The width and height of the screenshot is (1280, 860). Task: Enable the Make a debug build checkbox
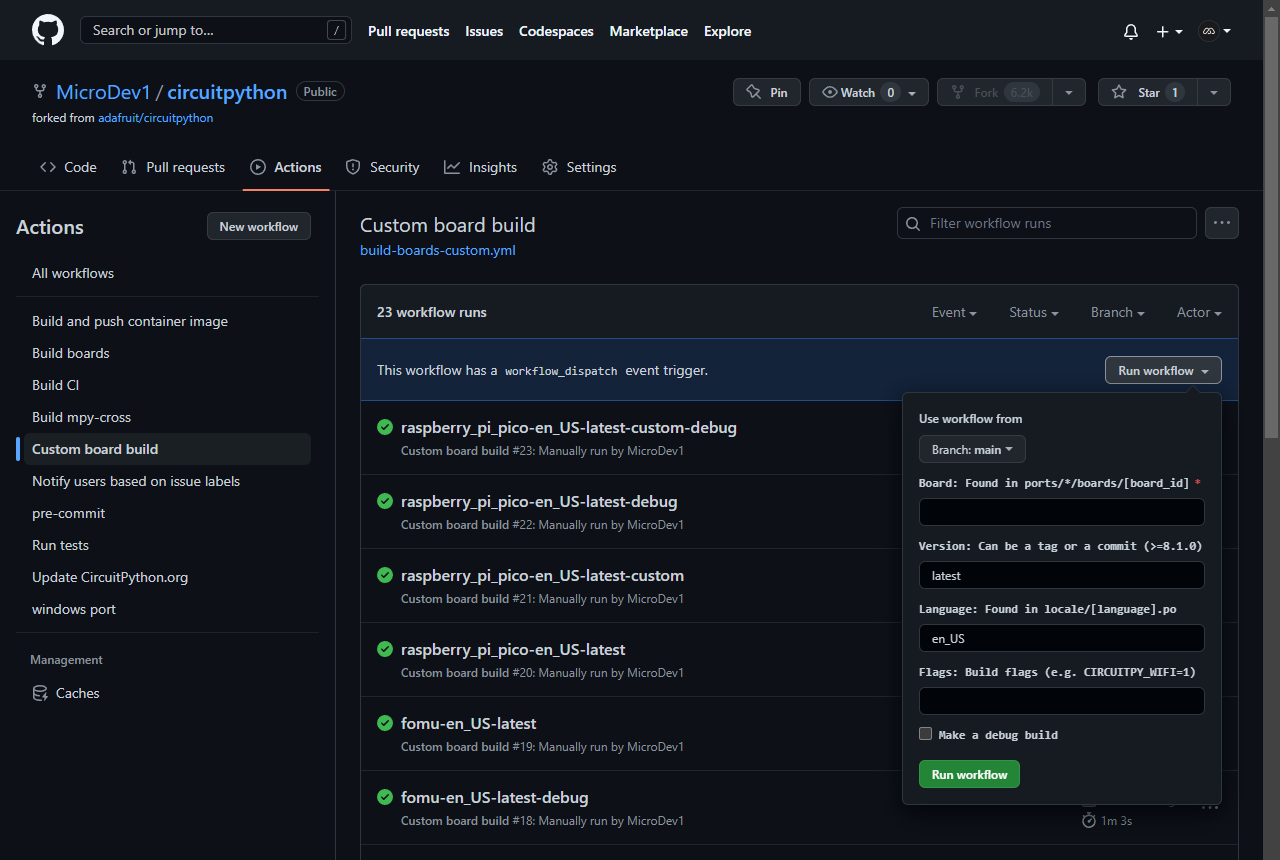(x=926, y=734)
